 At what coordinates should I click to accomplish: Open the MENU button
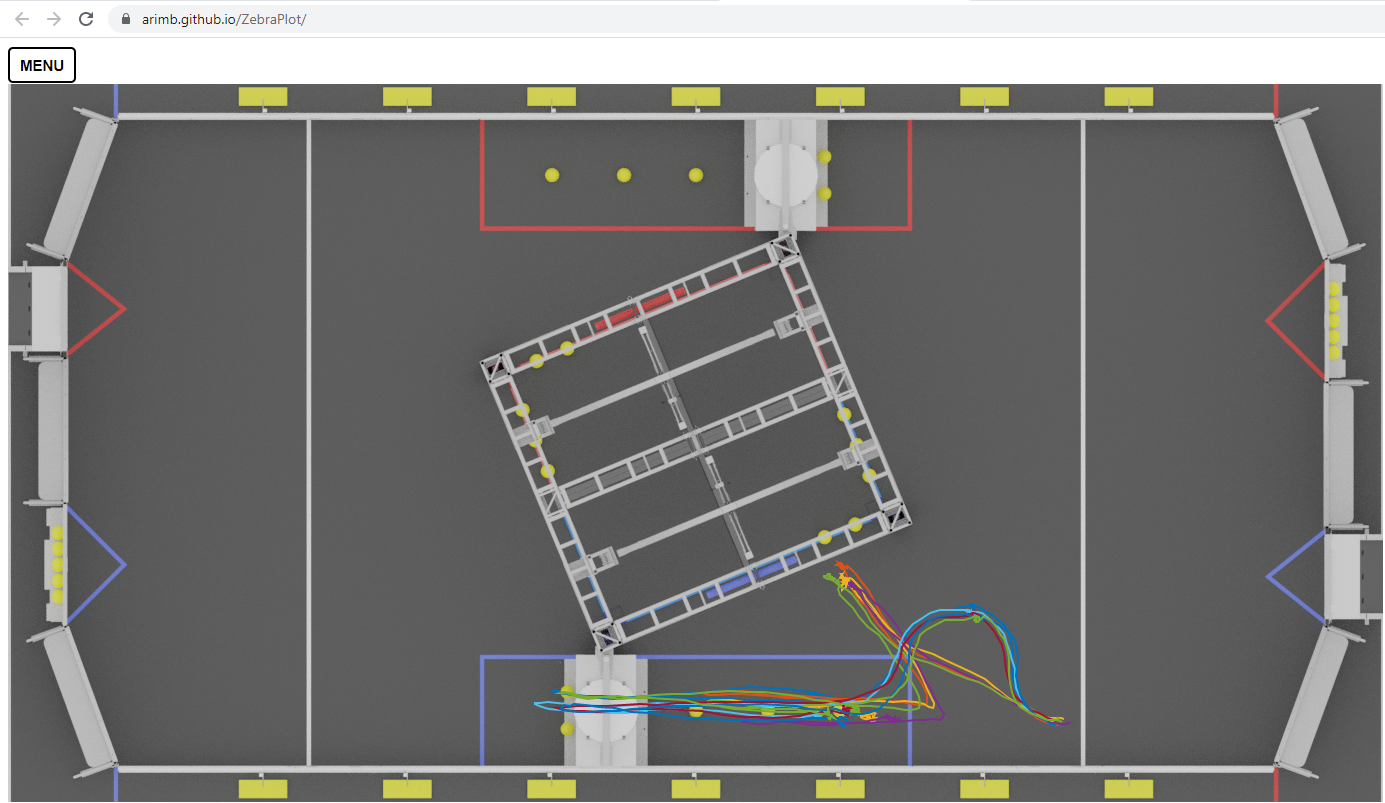tap(42, 65)
